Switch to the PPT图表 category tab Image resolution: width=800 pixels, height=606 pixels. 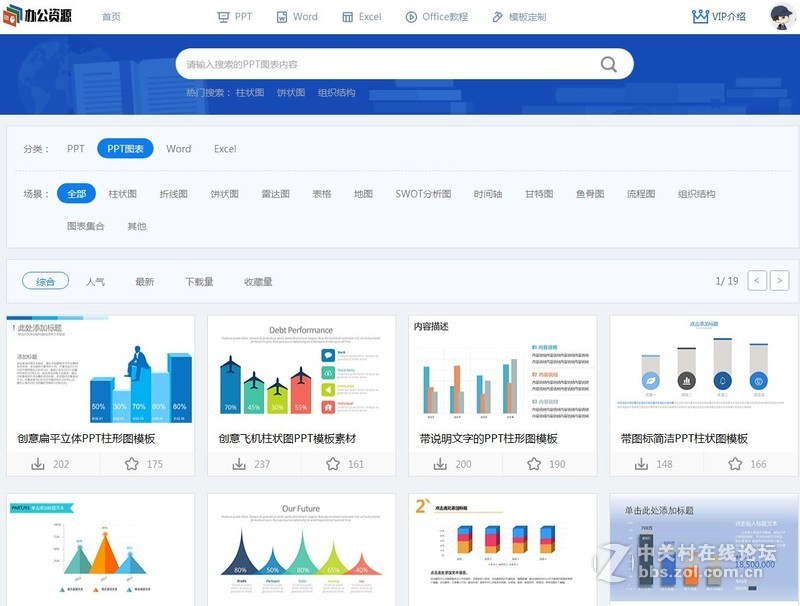[124, 148]
